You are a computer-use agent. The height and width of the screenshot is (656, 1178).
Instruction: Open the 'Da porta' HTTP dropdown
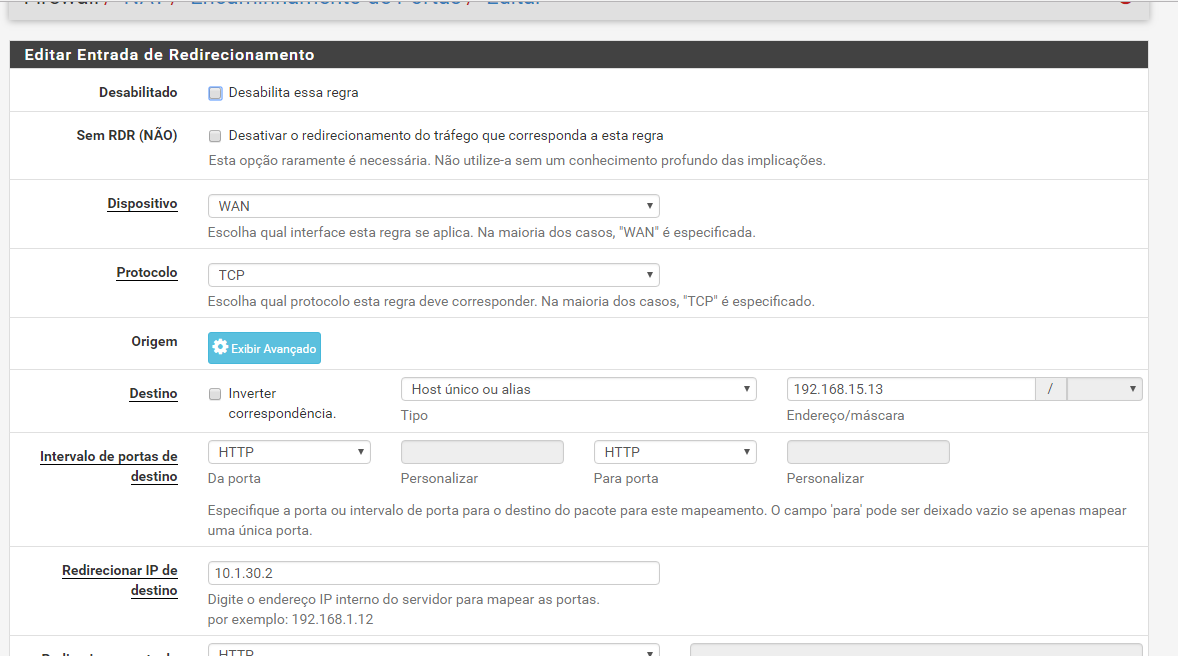pos(289,452)
